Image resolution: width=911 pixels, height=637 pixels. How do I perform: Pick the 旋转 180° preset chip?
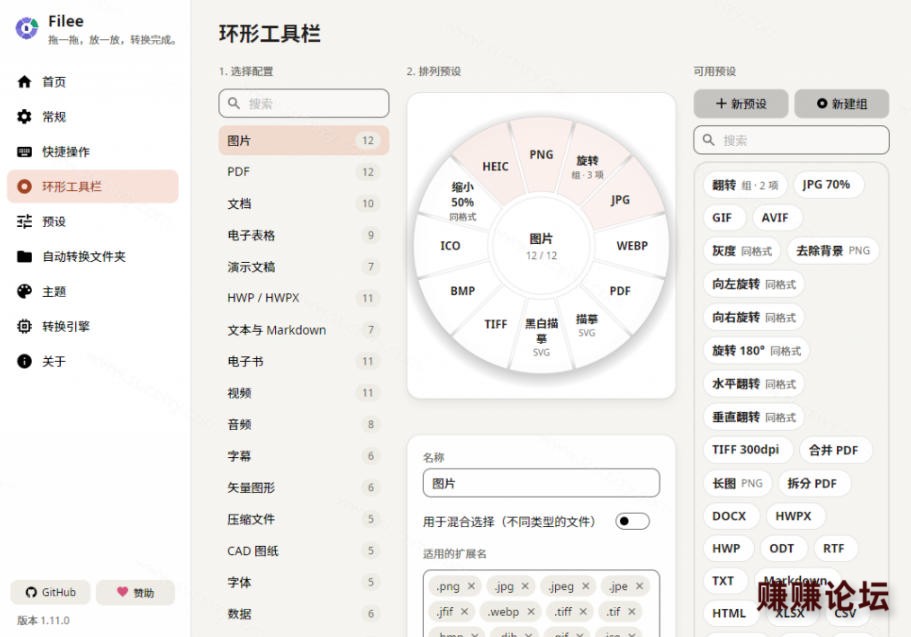tap(756, 351)
